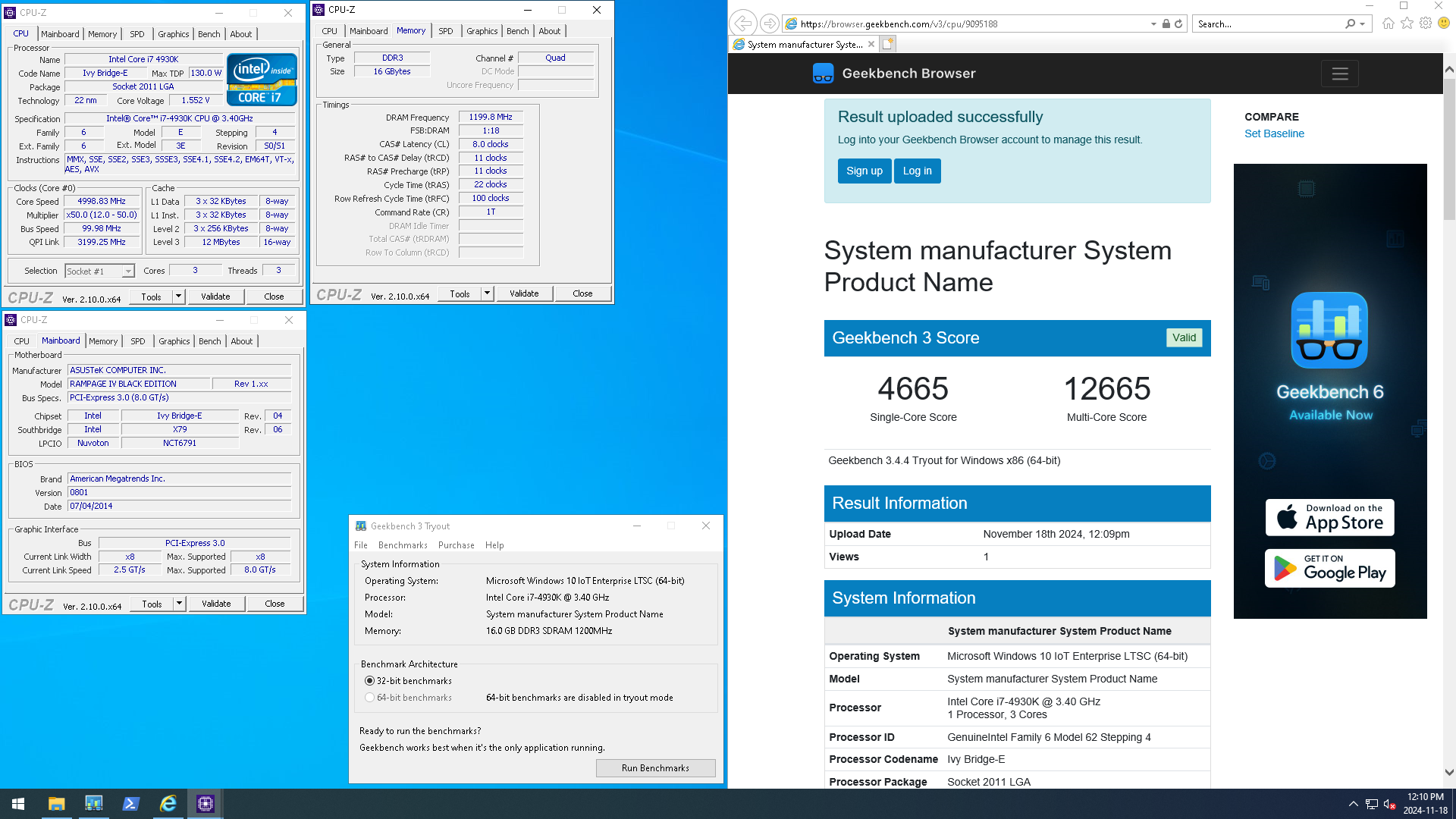This screenshot has height=819, width=1456.
Task: Open the browser Home page icon
Action: tap(1388, 24)
